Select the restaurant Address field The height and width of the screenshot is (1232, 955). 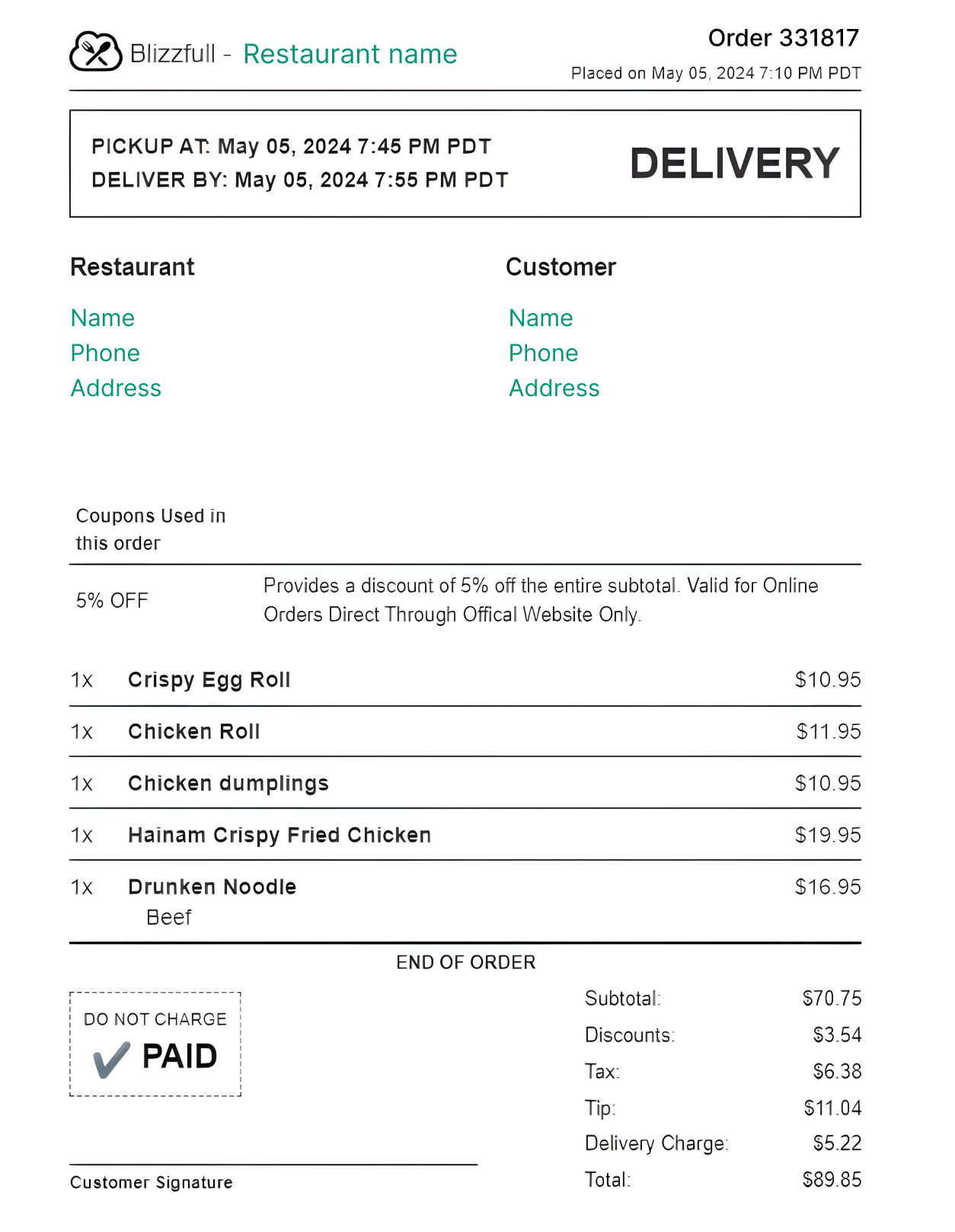(x=116, y=388)
